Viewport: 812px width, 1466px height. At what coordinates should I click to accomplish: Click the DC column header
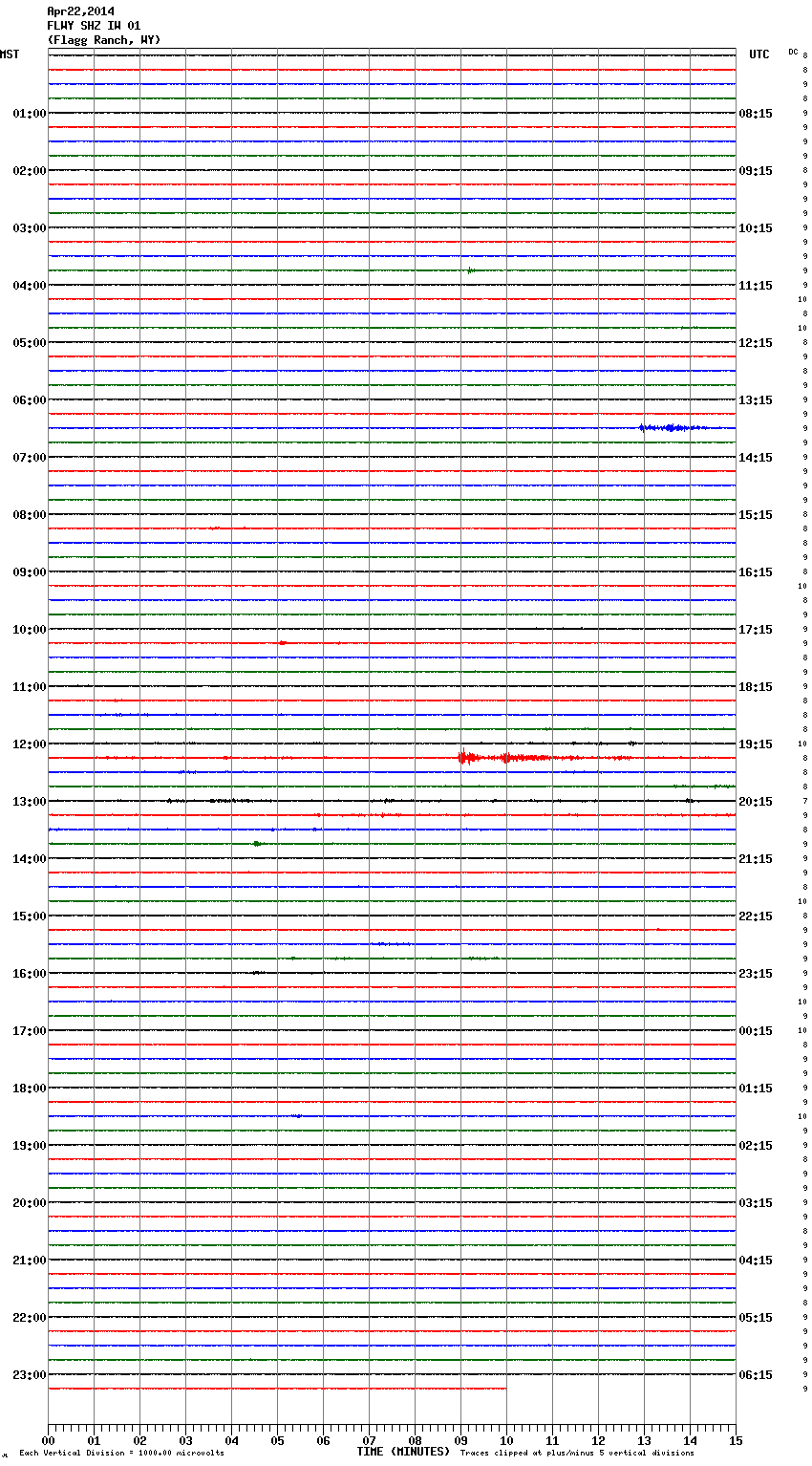(793, 52)
